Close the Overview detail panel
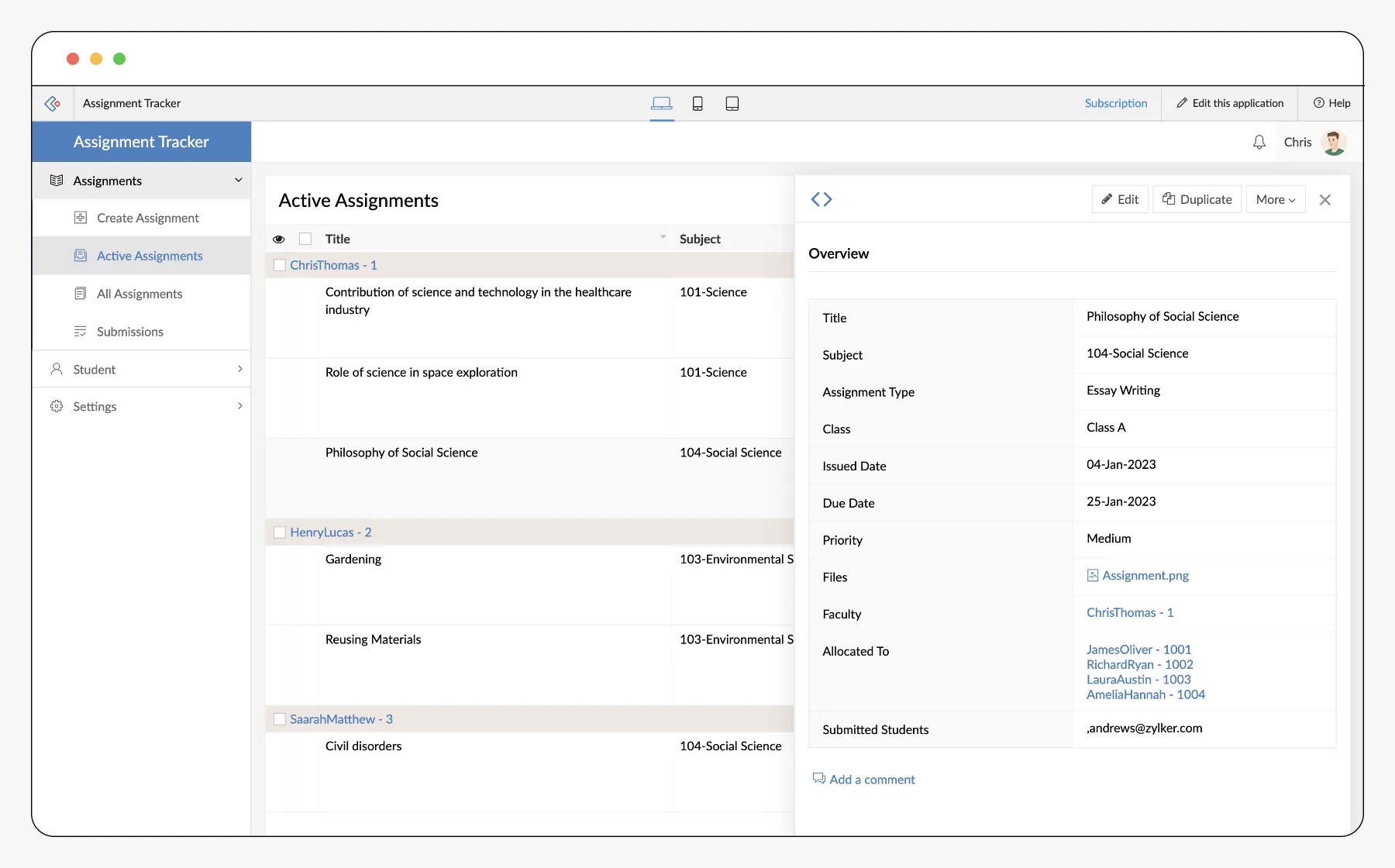This screenshot has height=868, width=1395. coord(1325,200)
